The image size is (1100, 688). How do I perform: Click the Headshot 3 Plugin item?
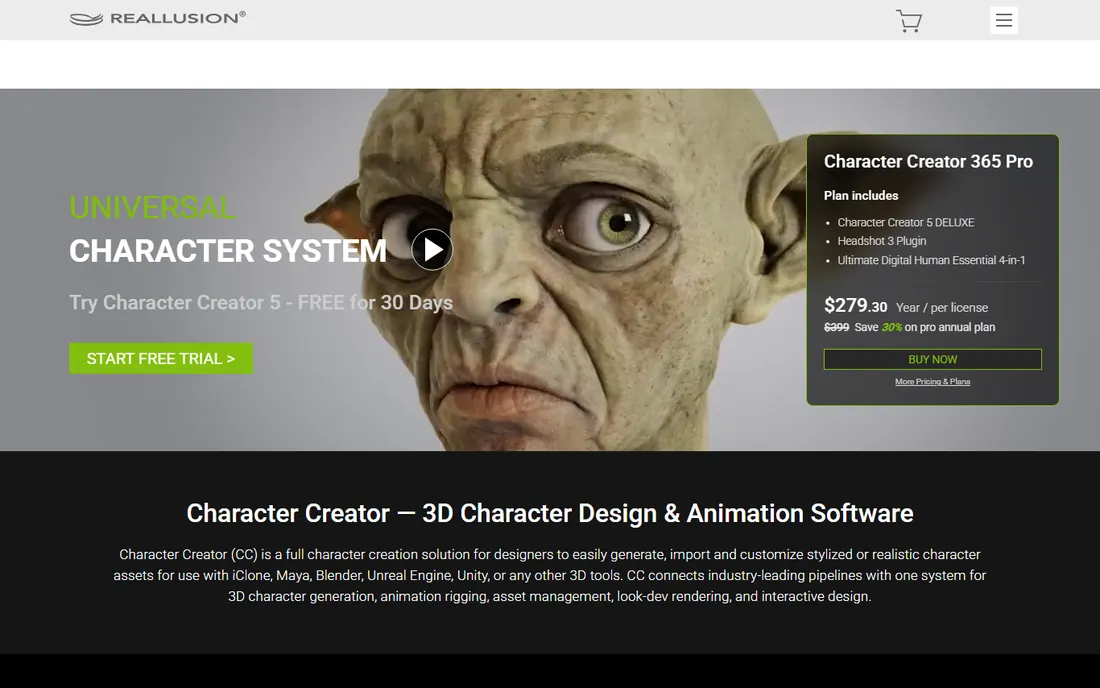coord(882,241)
